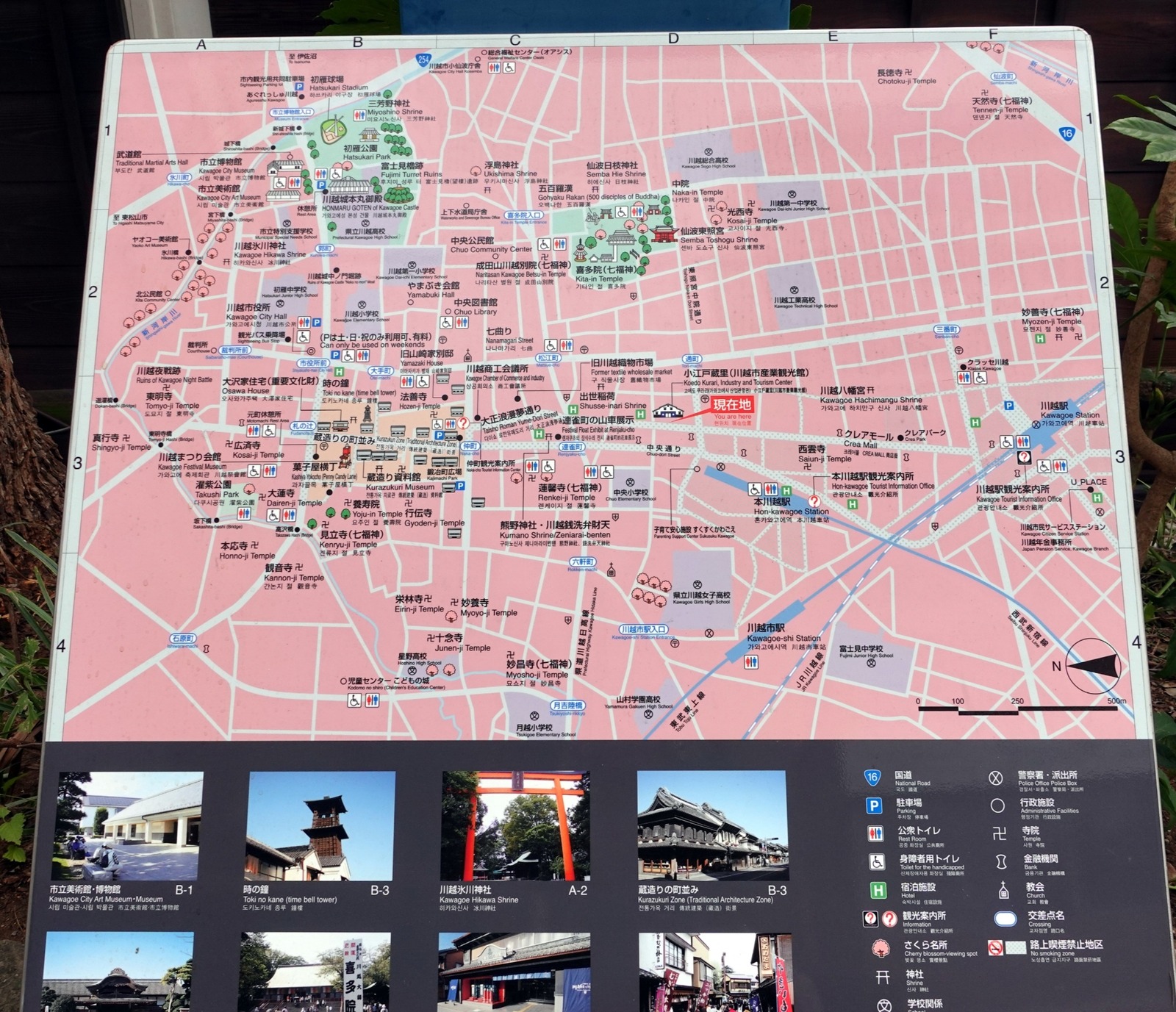This screenshot has height=1012, width=1176.
Task: Click the red 現在地 You are here marker
Action: click(x=733, y=405)
